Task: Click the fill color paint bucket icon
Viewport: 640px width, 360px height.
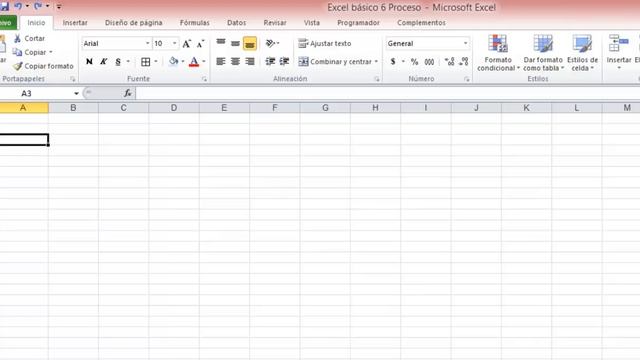Action: (x=173, y=61)
